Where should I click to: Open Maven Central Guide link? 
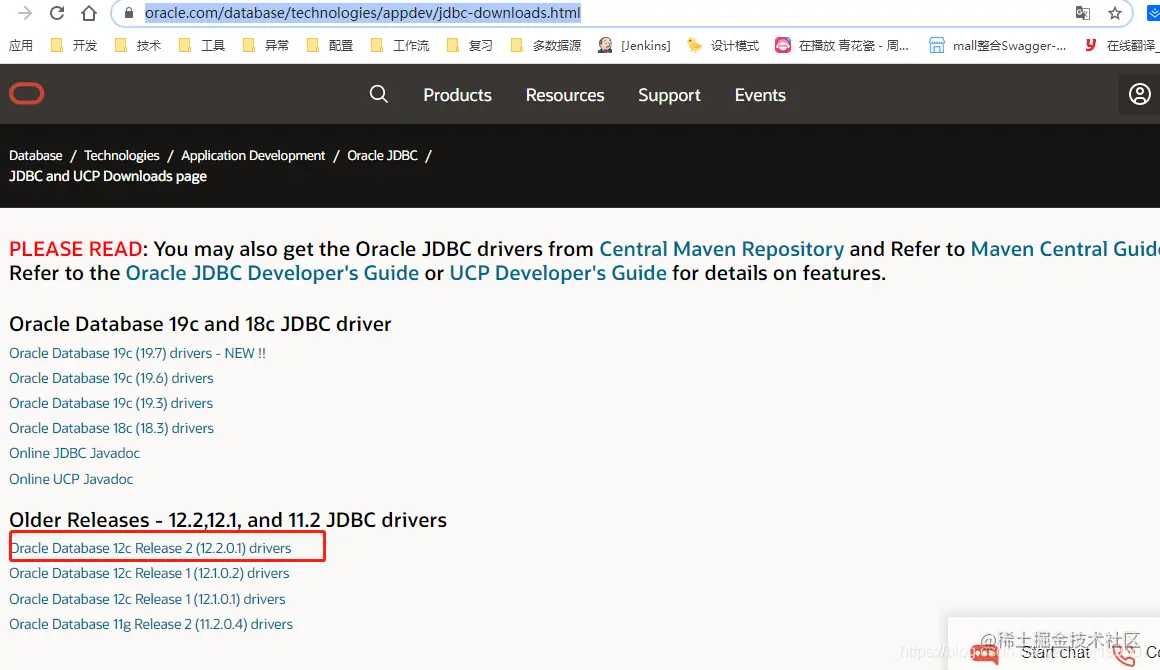click(x=1065, y=248)
